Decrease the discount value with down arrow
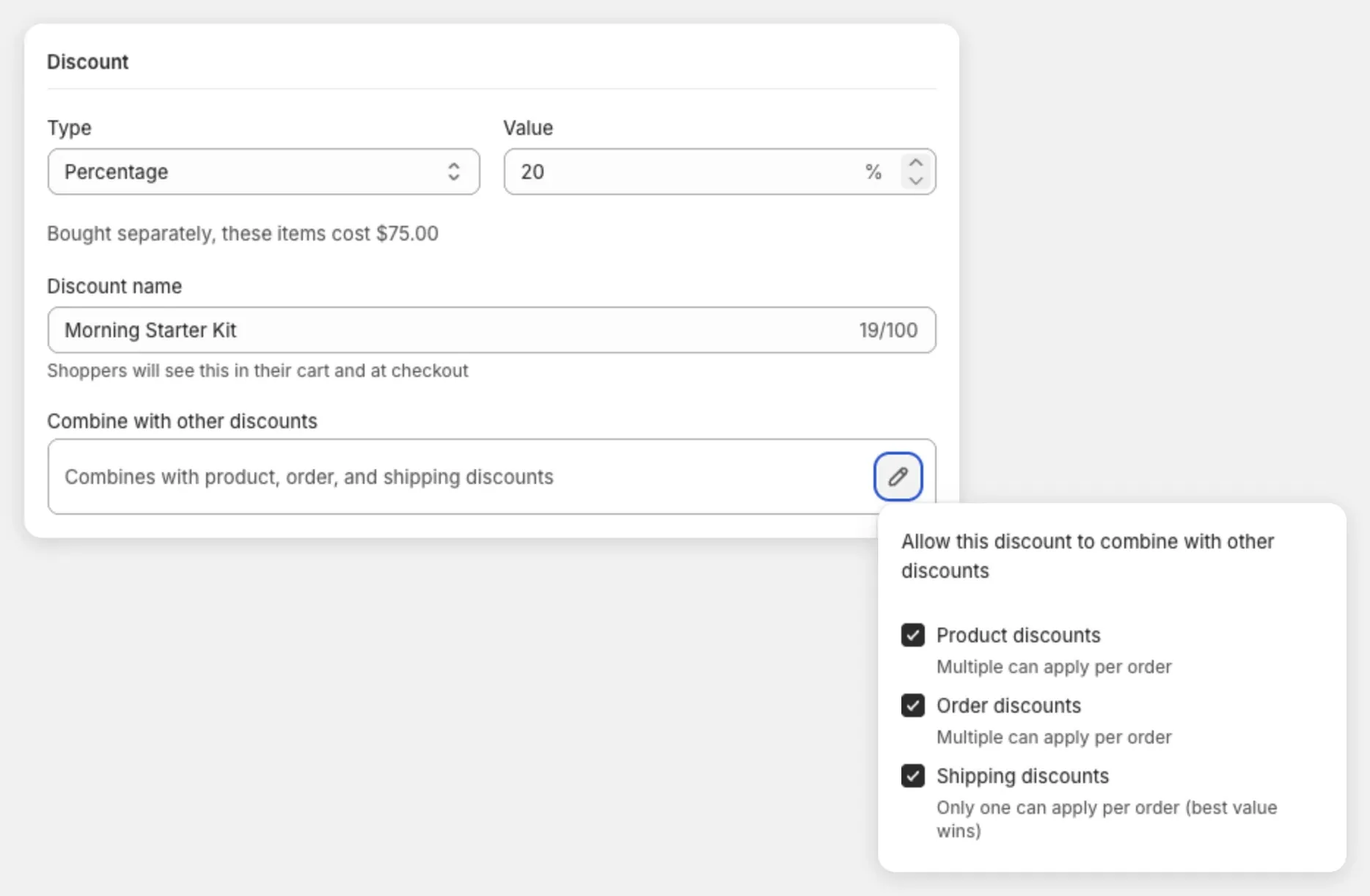 point(915,180)
